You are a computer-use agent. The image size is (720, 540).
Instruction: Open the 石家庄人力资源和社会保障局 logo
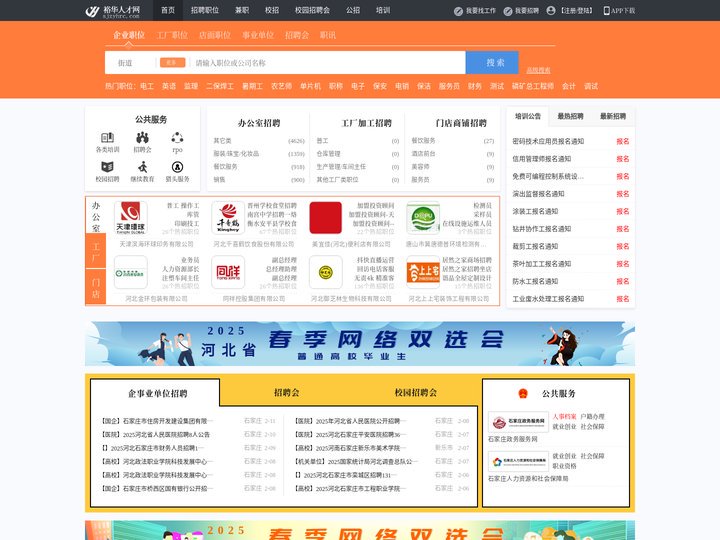[x=518, y=461]
